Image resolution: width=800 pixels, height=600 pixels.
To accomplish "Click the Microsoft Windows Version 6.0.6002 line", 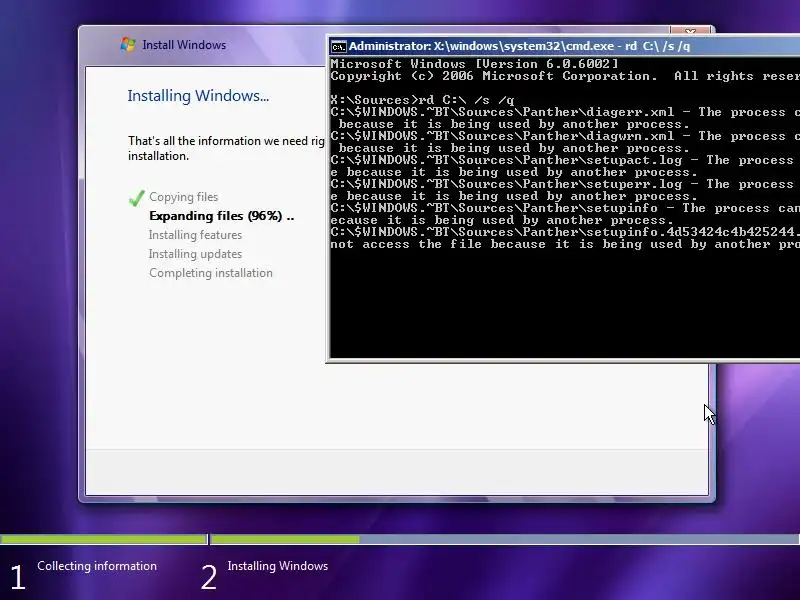I will coord(474,64).
